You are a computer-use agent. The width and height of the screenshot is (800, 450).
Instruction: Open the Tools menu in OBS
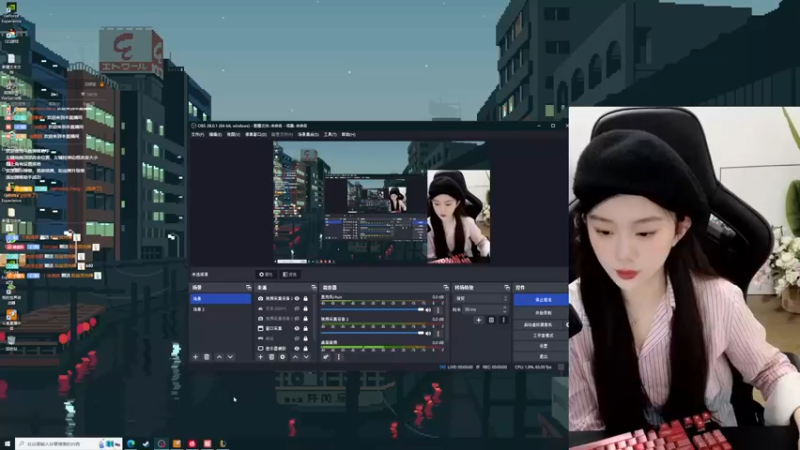coord(330,135)
